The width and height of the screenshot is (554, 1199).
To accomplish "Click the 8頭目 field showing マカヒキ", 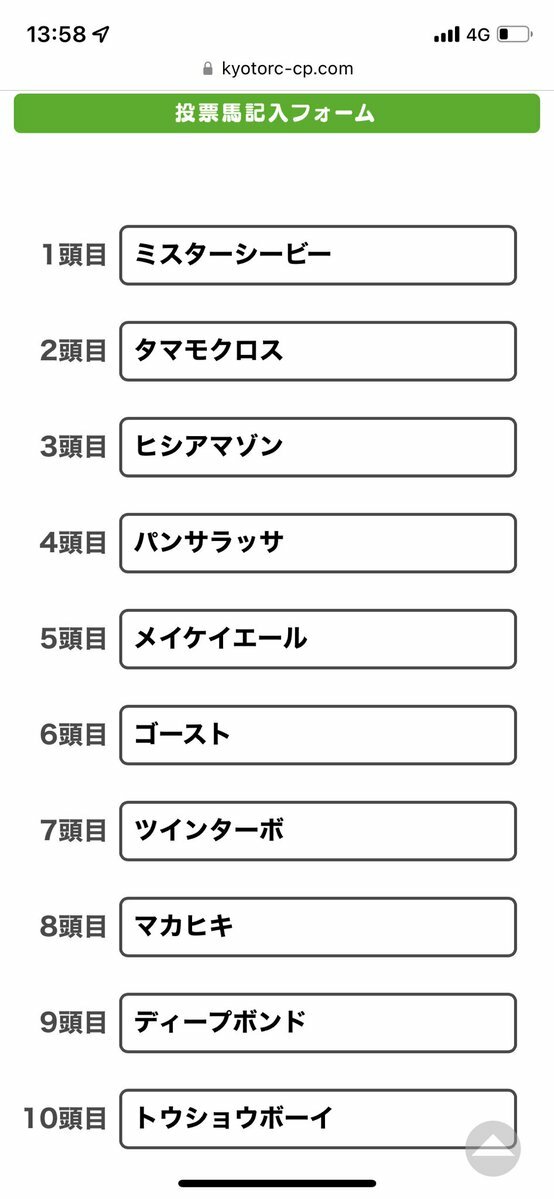I will coord(318,927).
